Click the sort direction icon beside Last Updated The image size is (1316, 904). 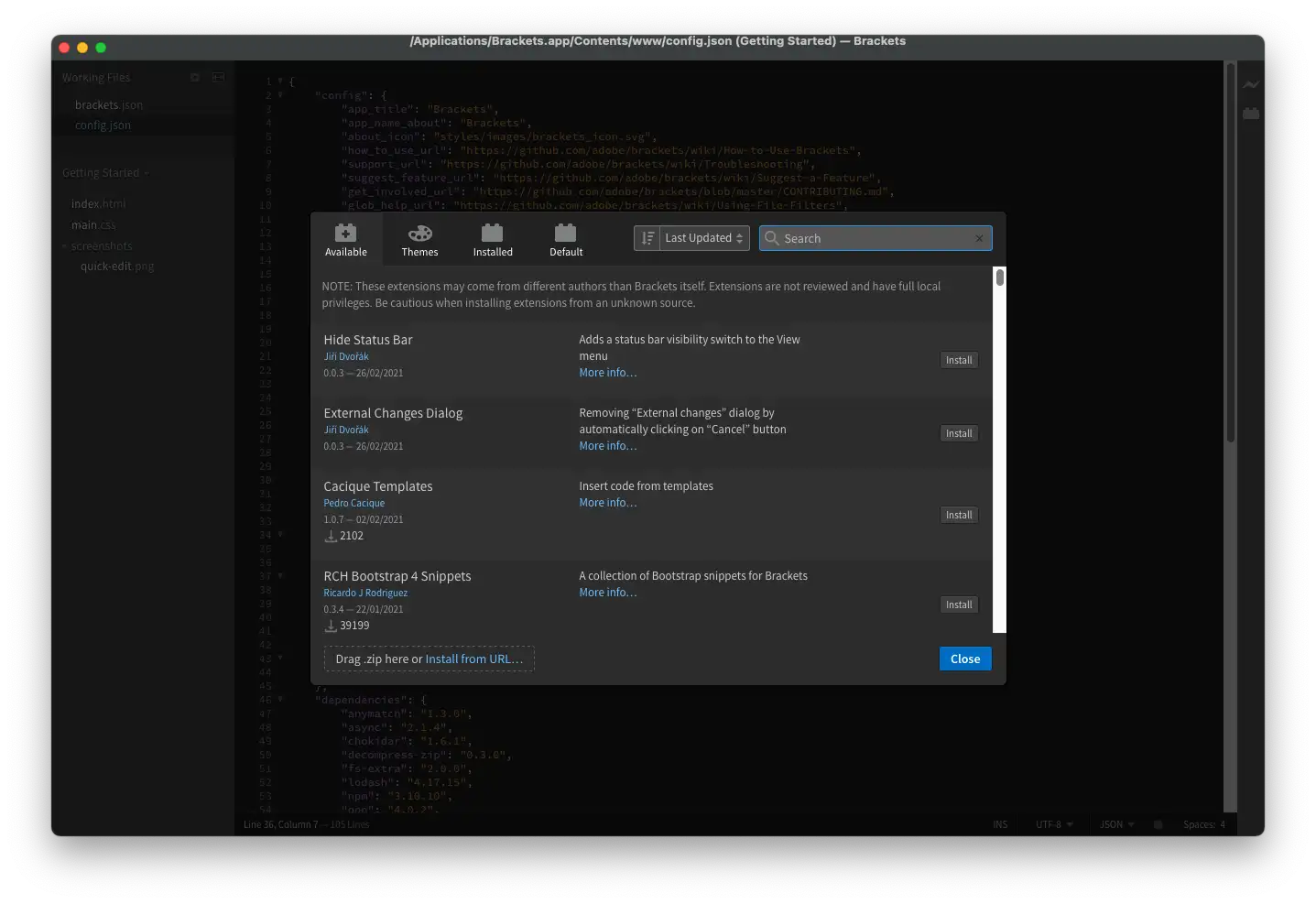point(647,238)
